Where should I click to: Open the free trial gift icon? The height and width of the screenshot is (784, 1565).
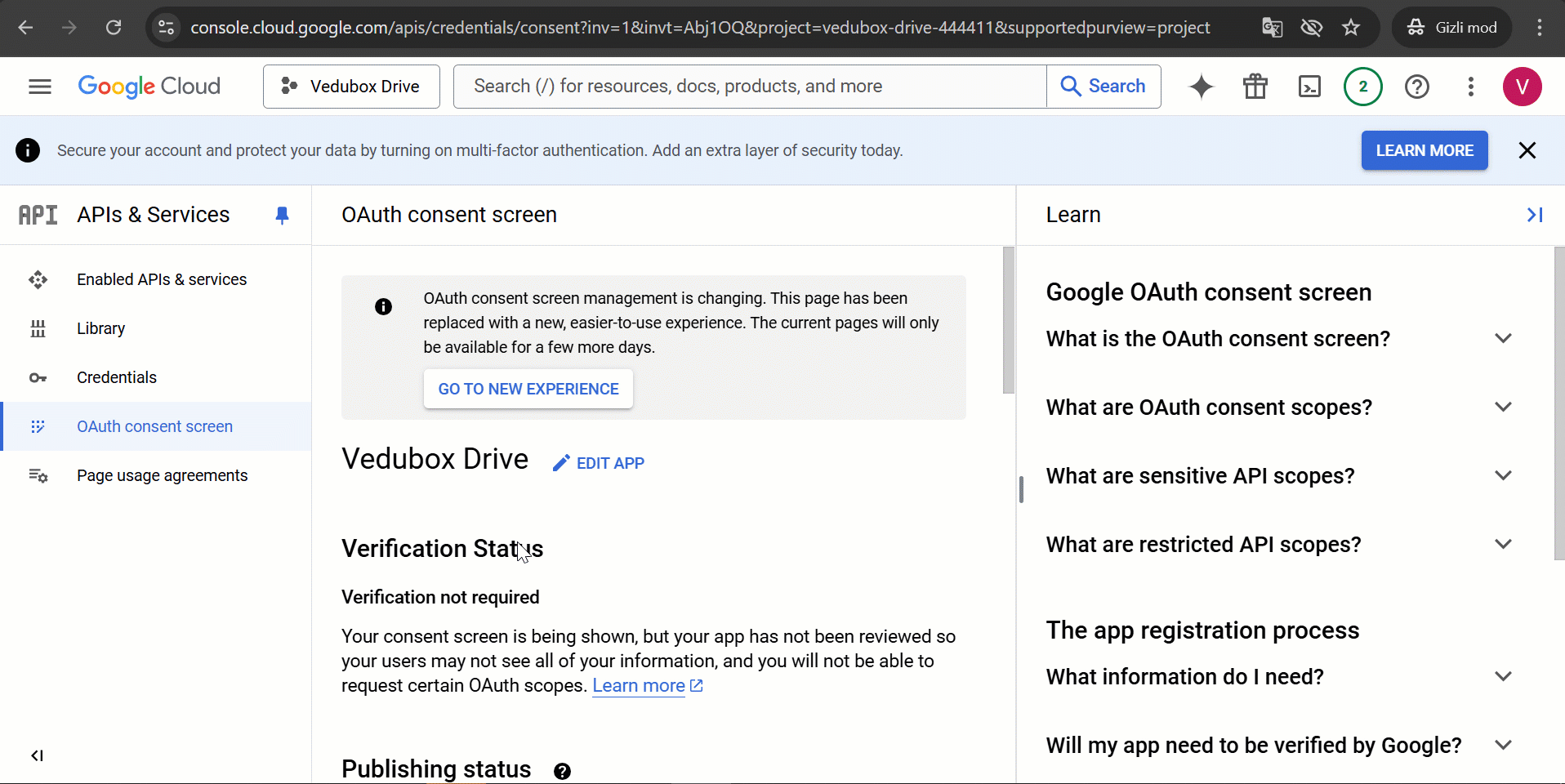1255,87
